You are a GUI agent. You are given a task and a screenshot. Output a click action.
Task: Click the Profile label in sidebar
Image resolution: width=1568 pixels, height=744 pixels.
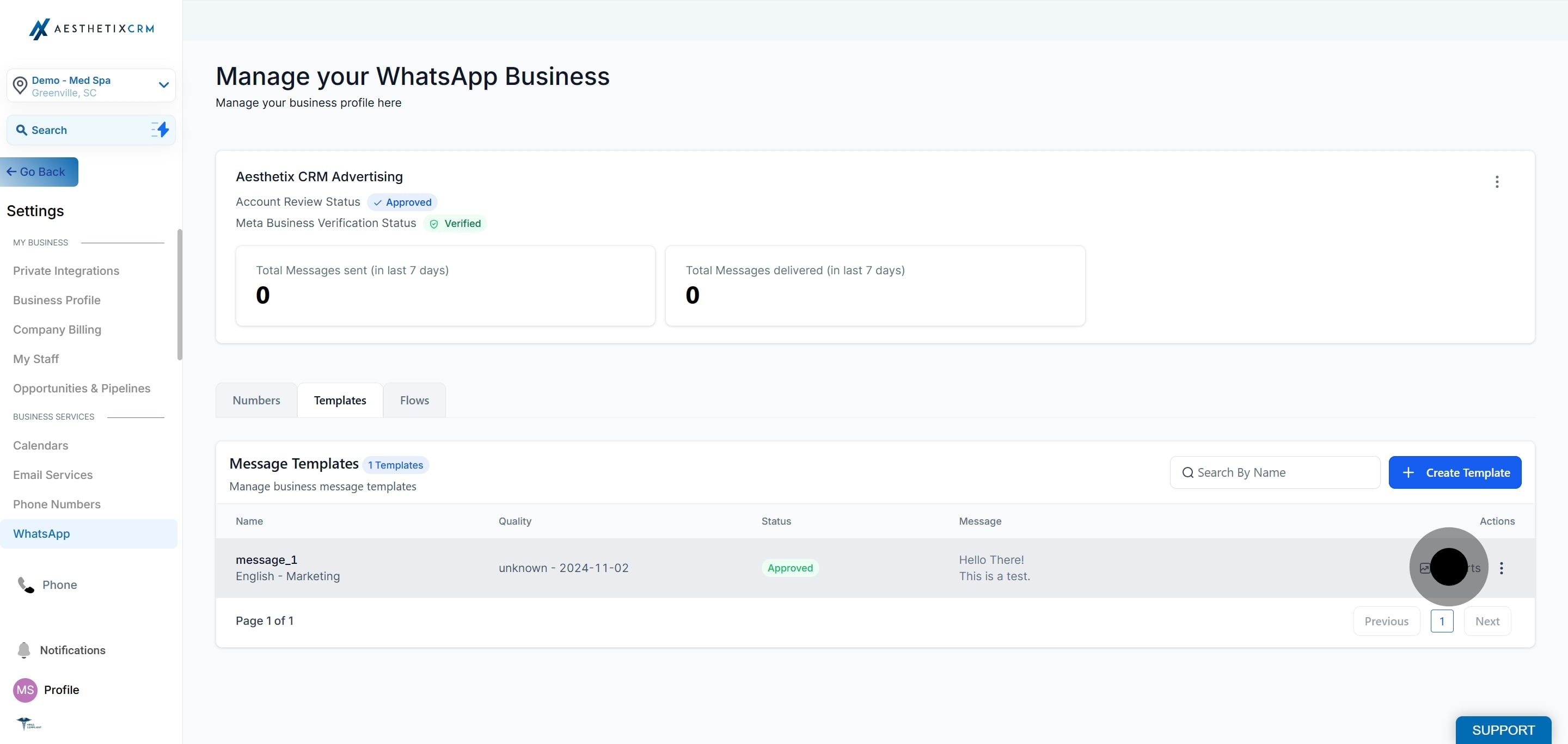62,690
